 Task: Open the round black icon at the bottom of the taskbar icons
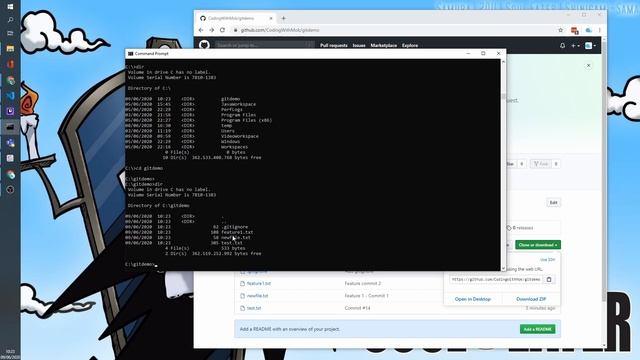pyautogui.click(x=10, y=190)
